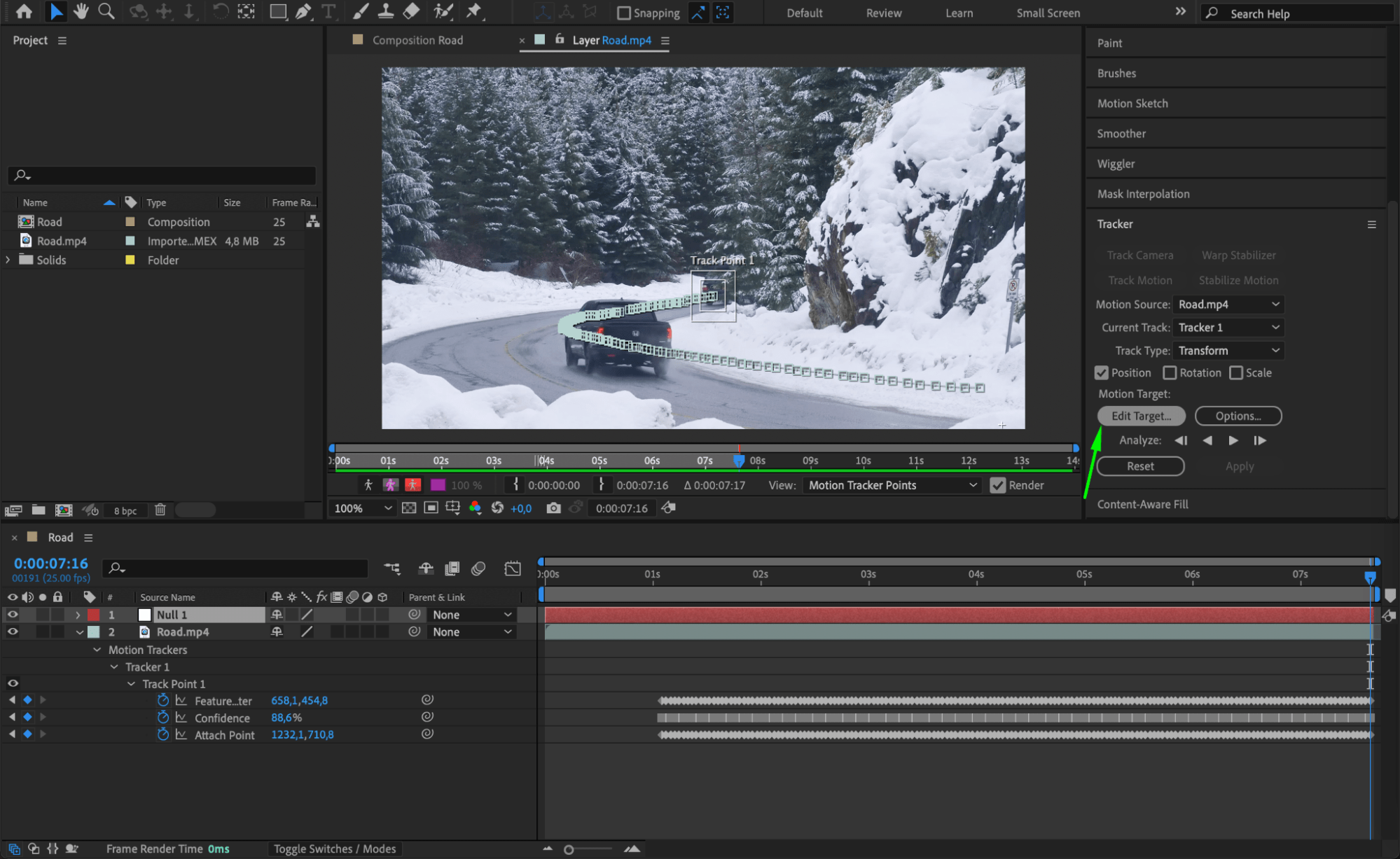Click the timeline zoom slider handle
The image size is (1400, 859).
569,849
